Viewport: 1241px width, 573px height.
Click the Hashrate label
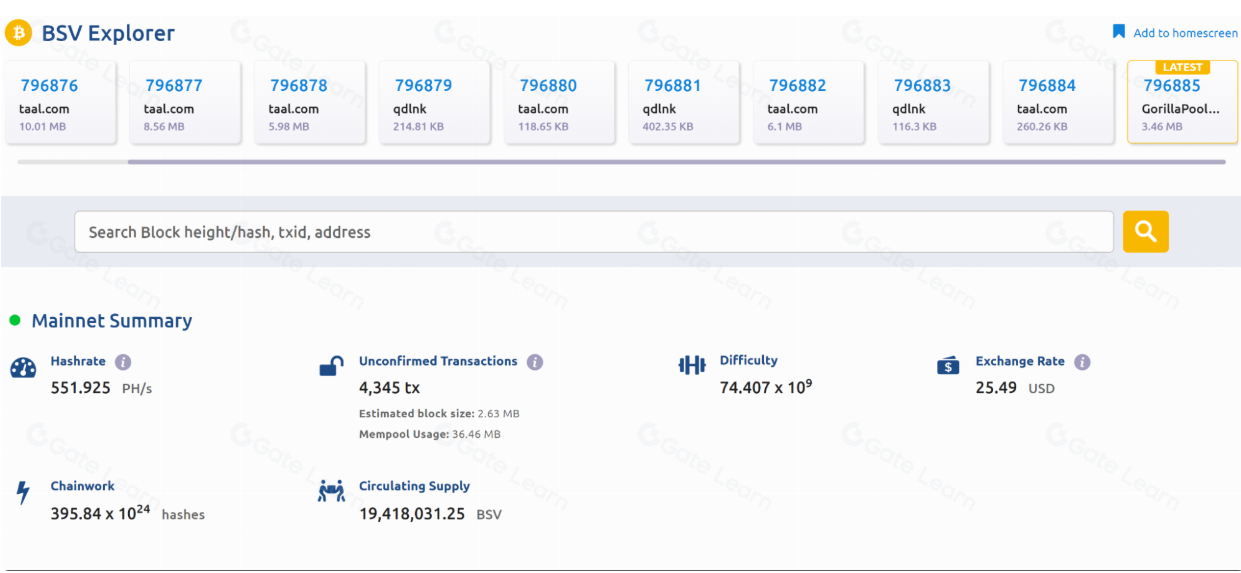coord(78,362)
